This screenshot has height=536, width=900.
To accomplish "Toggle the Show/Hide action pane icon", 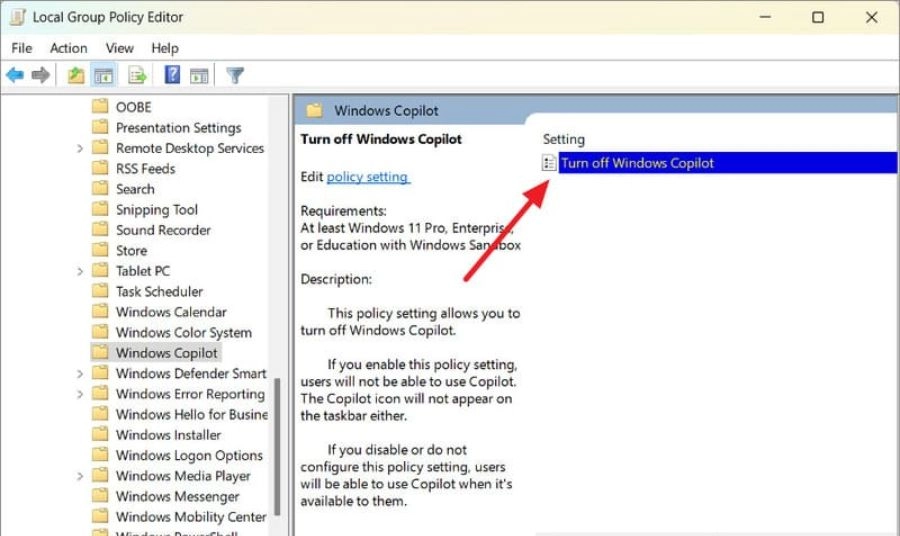I will click(199, 75).
